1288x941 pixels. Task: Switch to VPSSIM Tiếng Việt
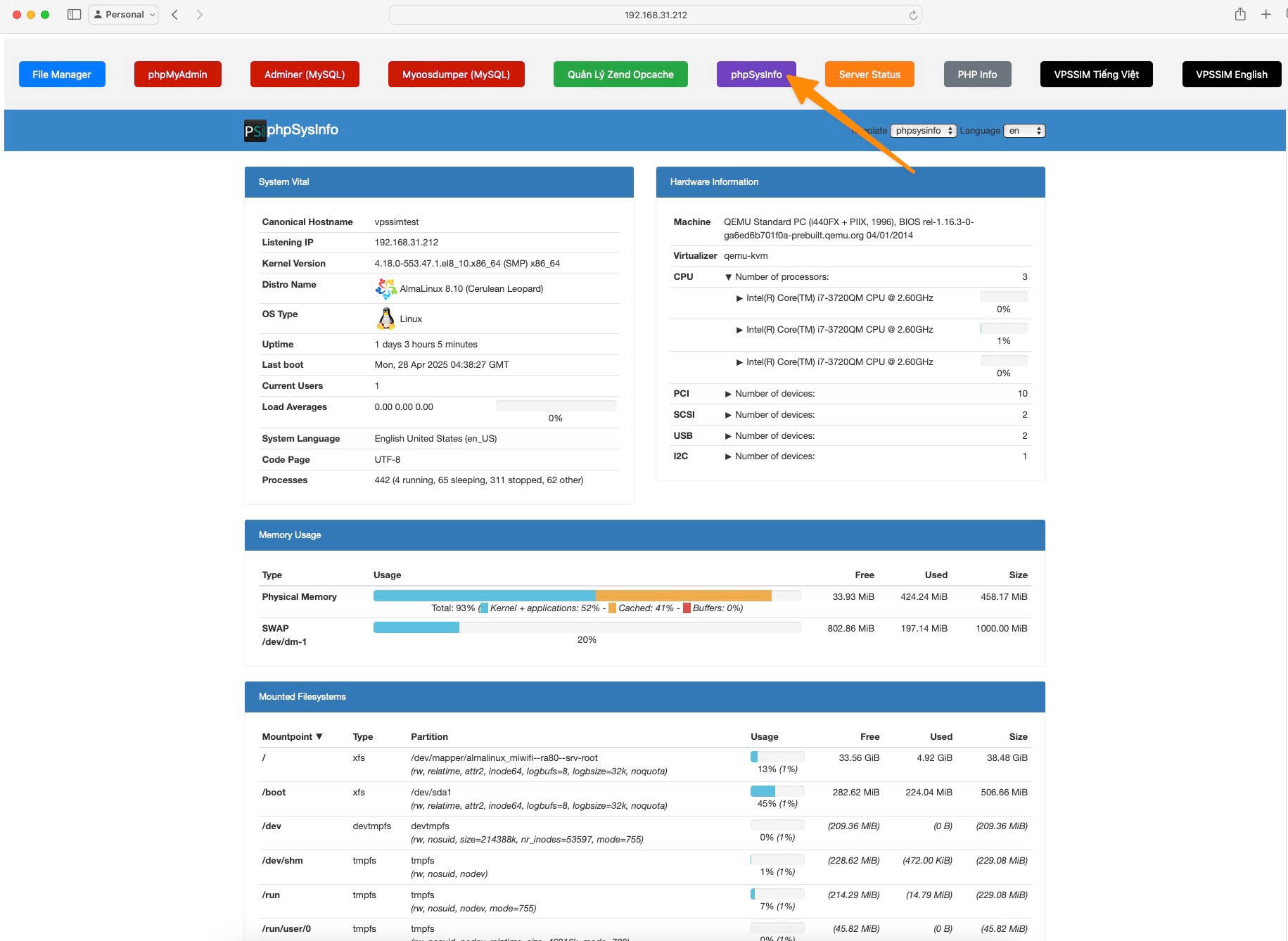(x=1096, y=74)
